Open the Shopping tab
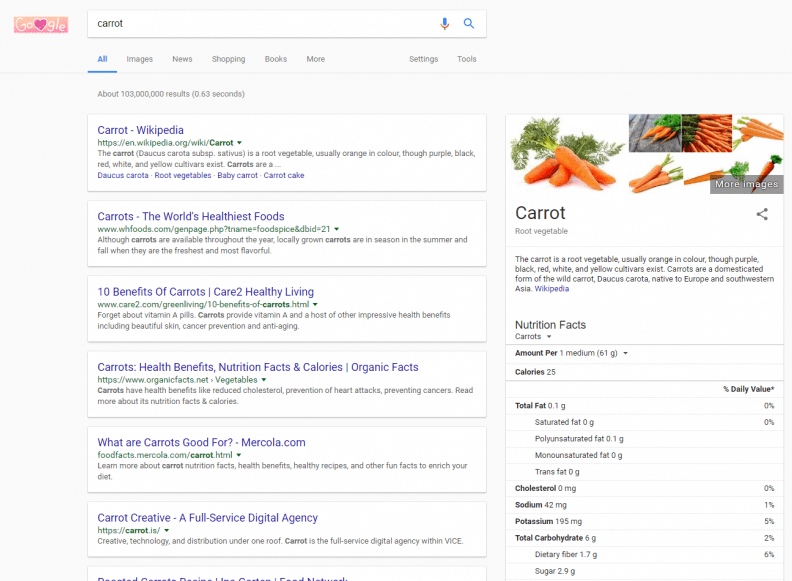This screenshot has width=792, height=581. coord(228,59)
